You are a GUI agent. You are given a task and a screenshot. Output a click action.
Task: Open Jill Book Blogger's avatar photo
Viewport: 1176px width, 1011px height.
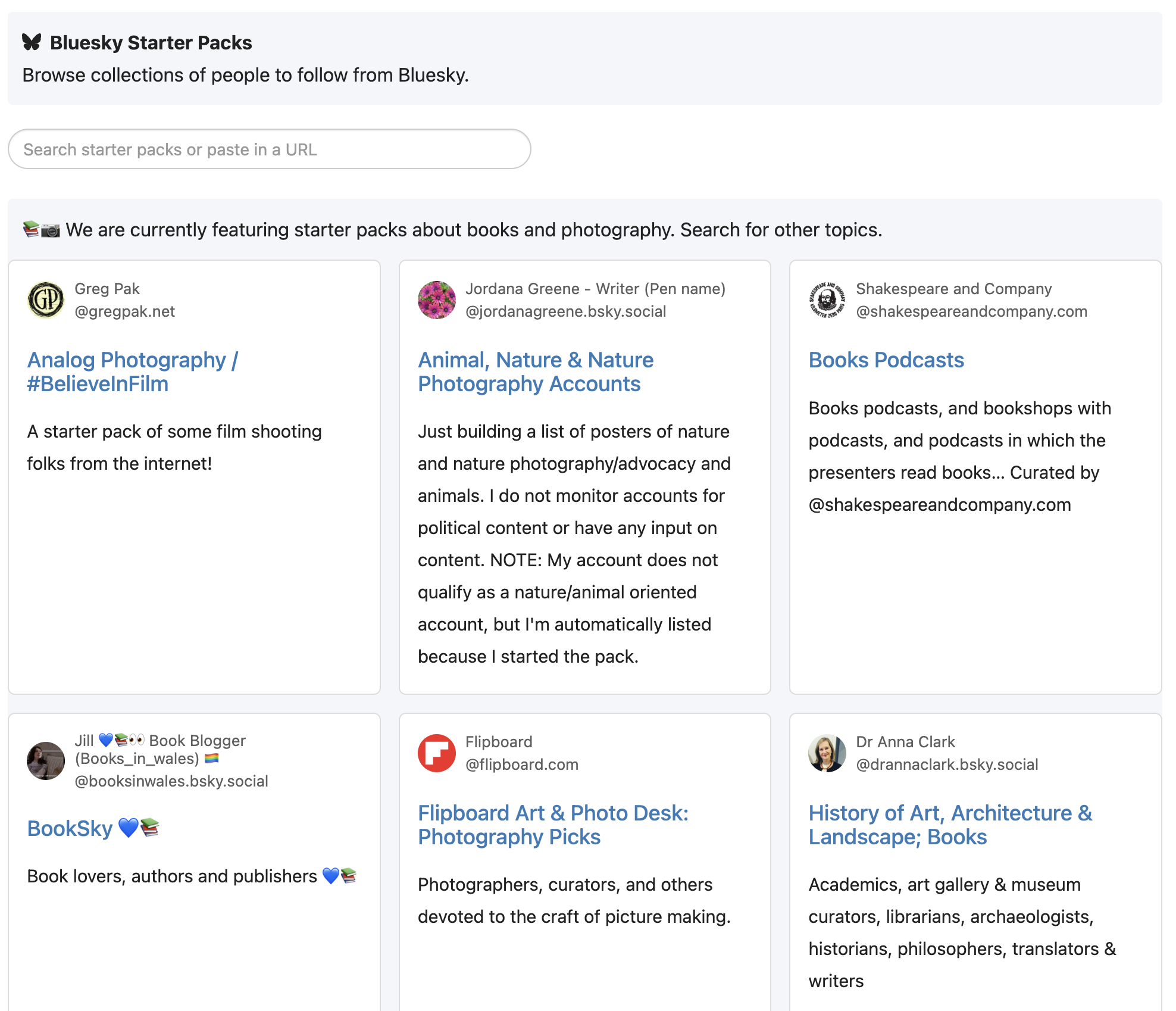click(46, 760)
